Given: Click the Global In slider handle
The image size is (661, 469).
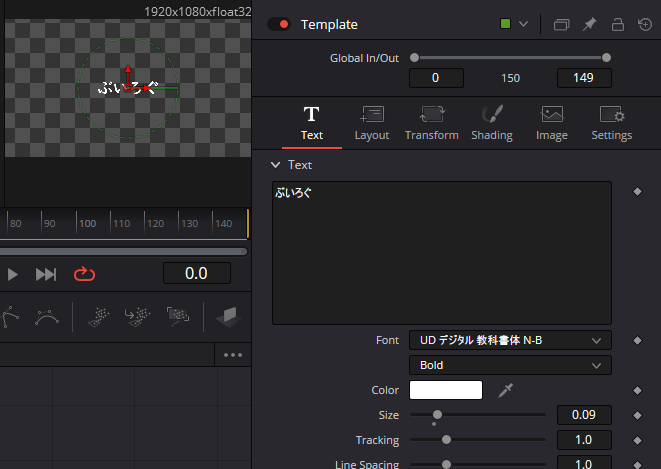Looking at the screenshot, I should tap(414, 58).
